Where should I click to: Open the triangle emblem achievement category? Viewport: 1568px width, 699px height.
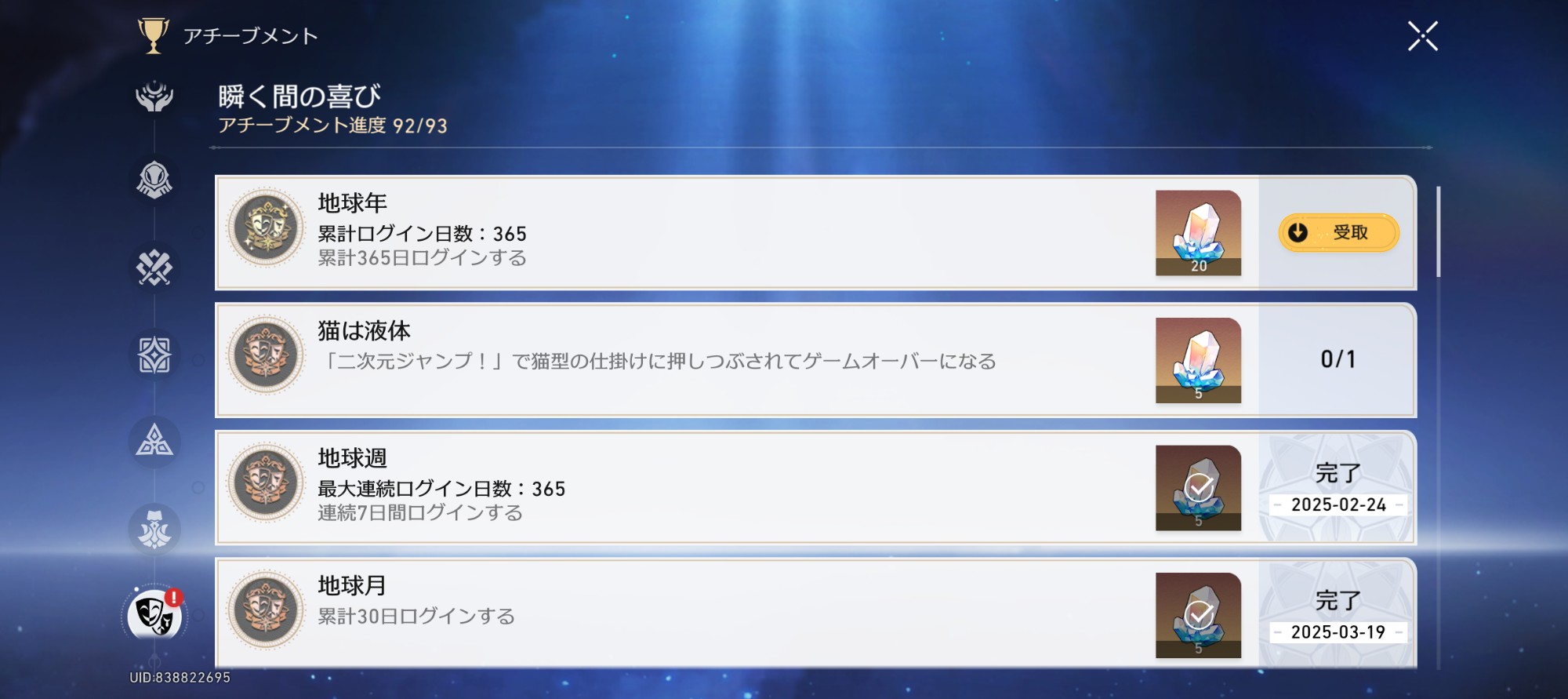point(154,442)
